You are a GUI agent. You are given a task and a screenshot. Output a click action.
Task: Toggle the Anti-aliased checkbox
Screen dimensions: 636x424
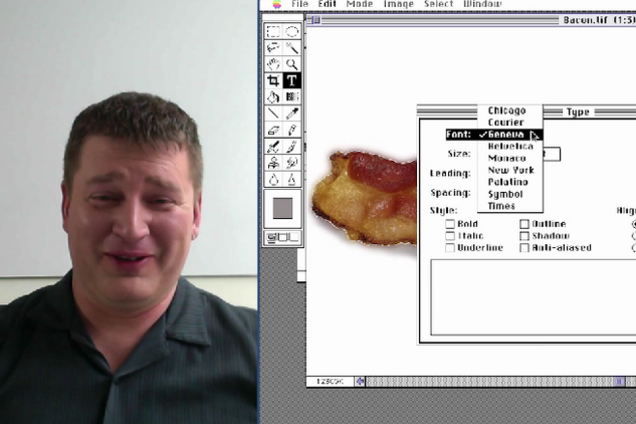click(525, 248)
